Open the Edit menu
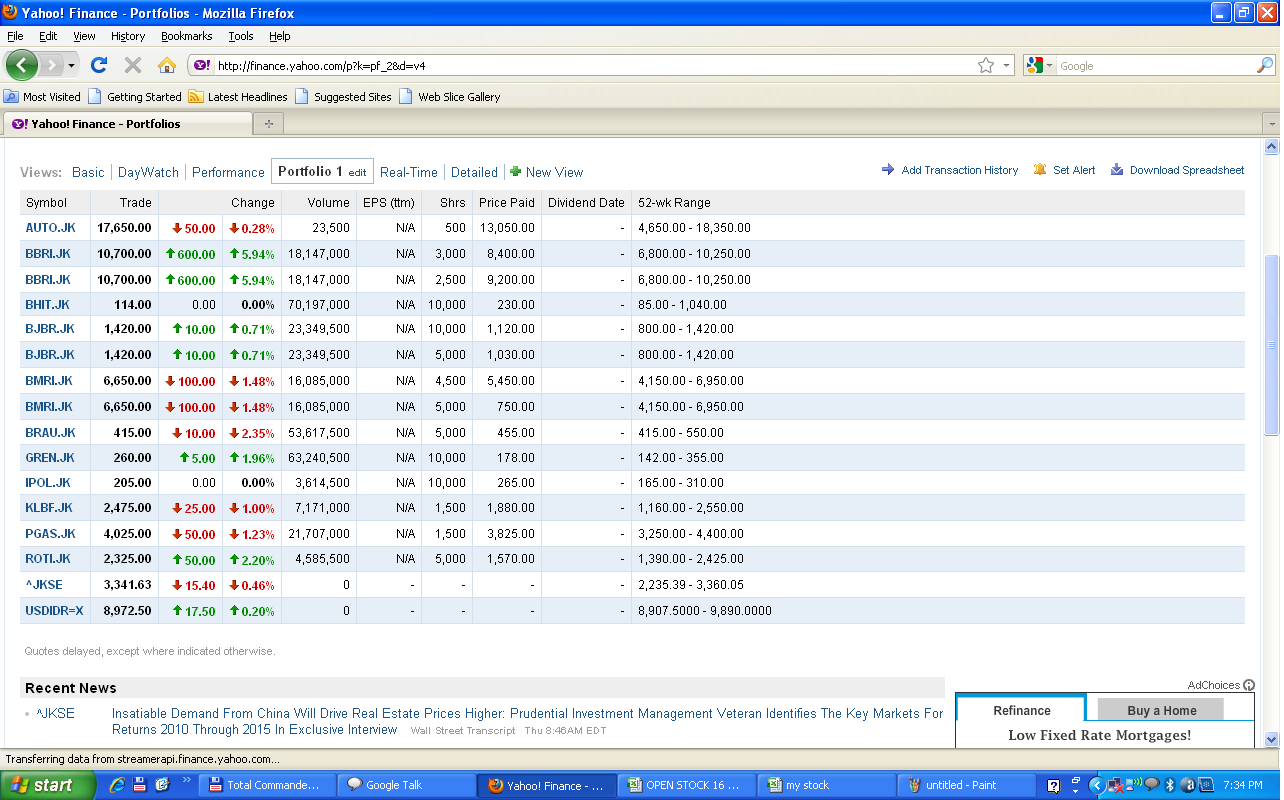Screen dimensions: 1284x800 click(x=48, y=36)
